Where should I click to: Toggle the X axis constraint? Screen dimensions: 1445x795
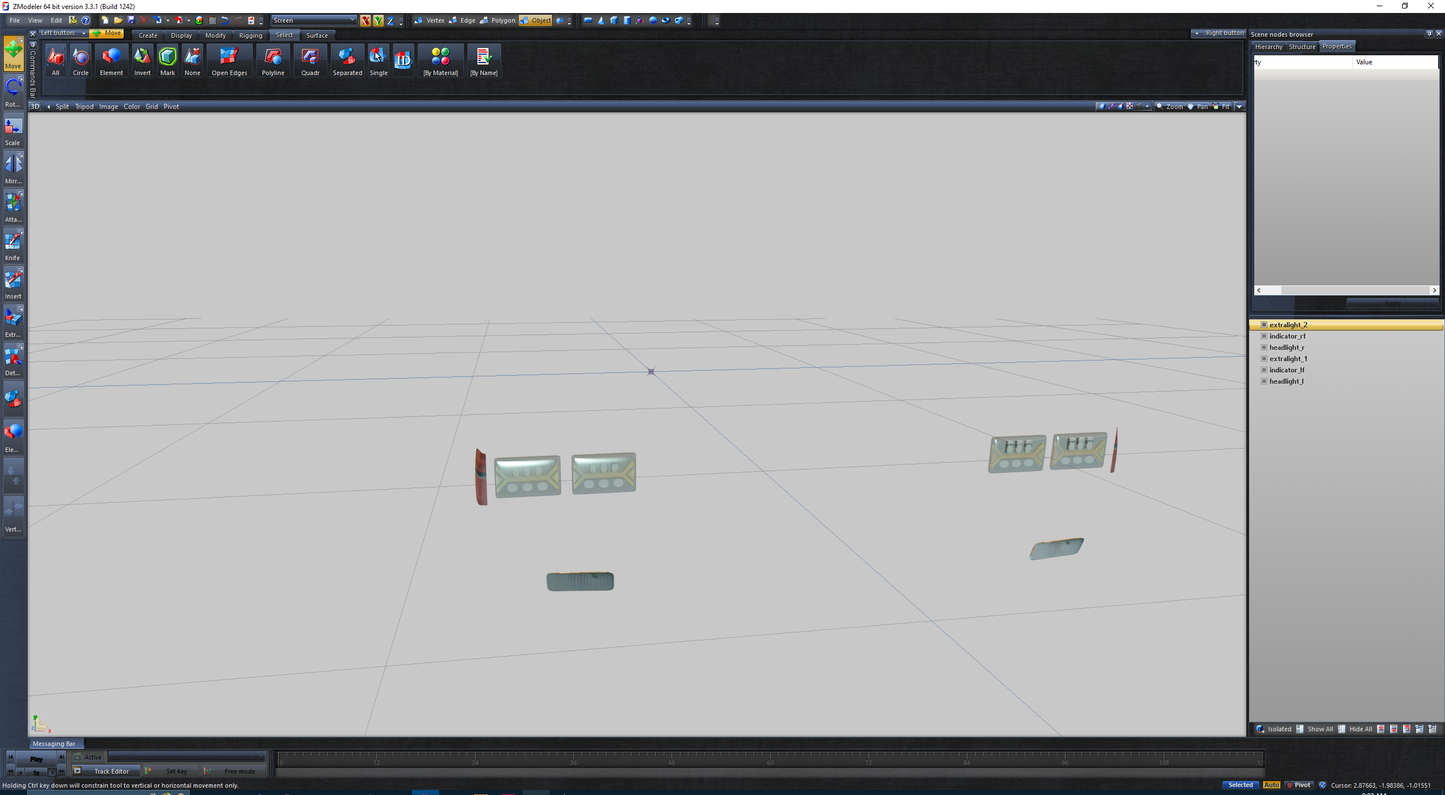click(366, 20)
